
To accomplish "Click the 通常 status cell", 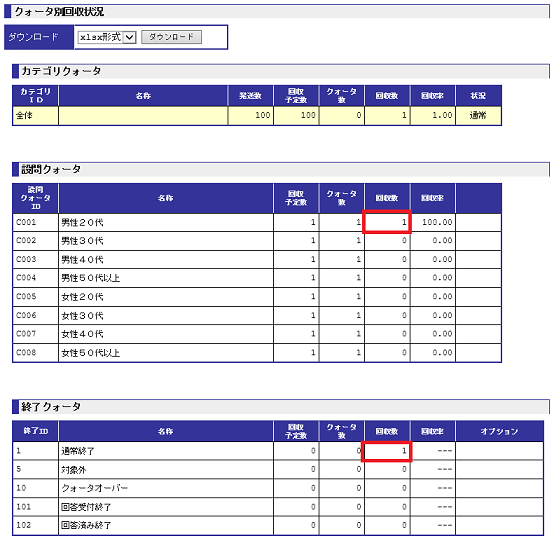I will coord(478,116).
